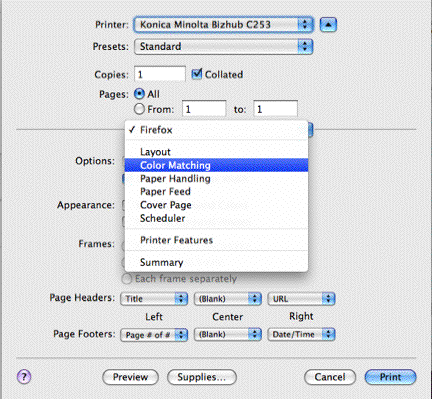
Task: Choose Layout from the popup menu
Action: point(216,152)
